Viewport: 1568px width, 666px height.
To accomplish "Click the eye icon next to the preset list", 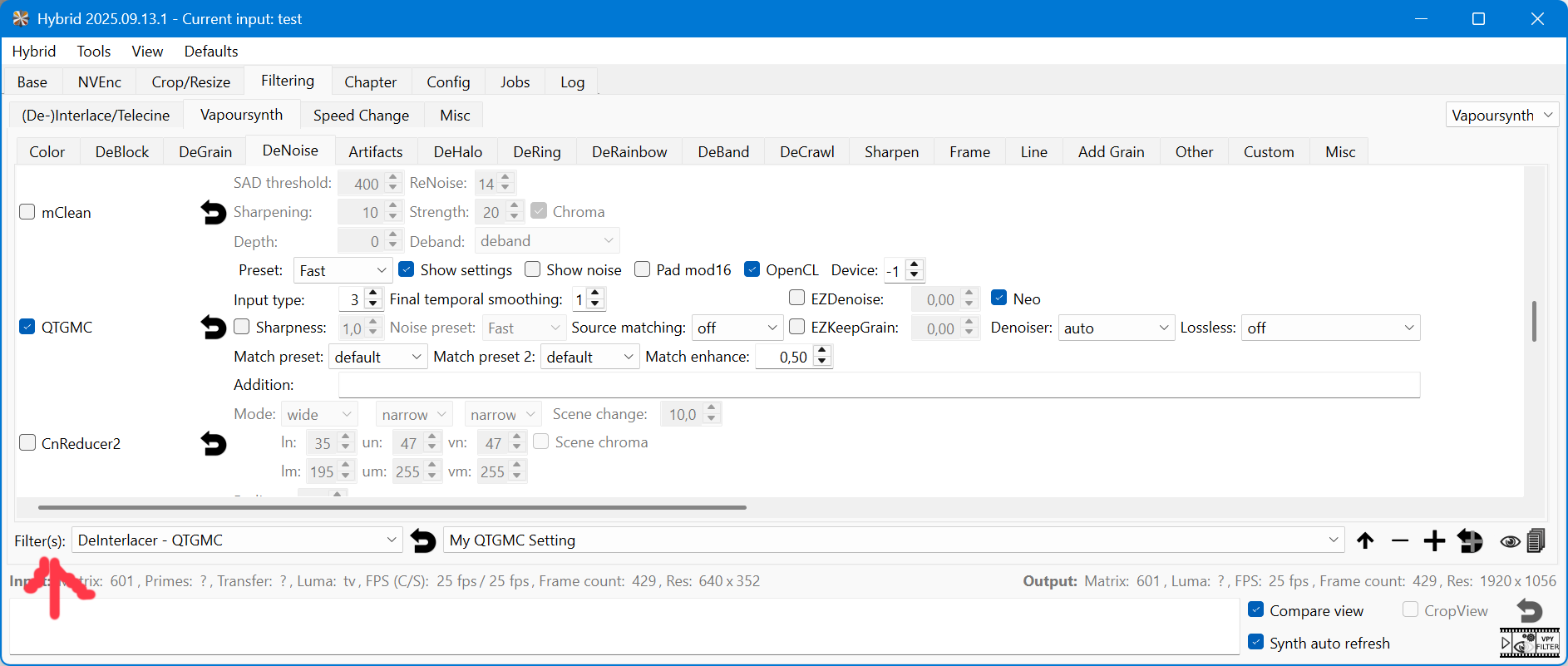I will pyautogui.click(x=1510, y=541).
